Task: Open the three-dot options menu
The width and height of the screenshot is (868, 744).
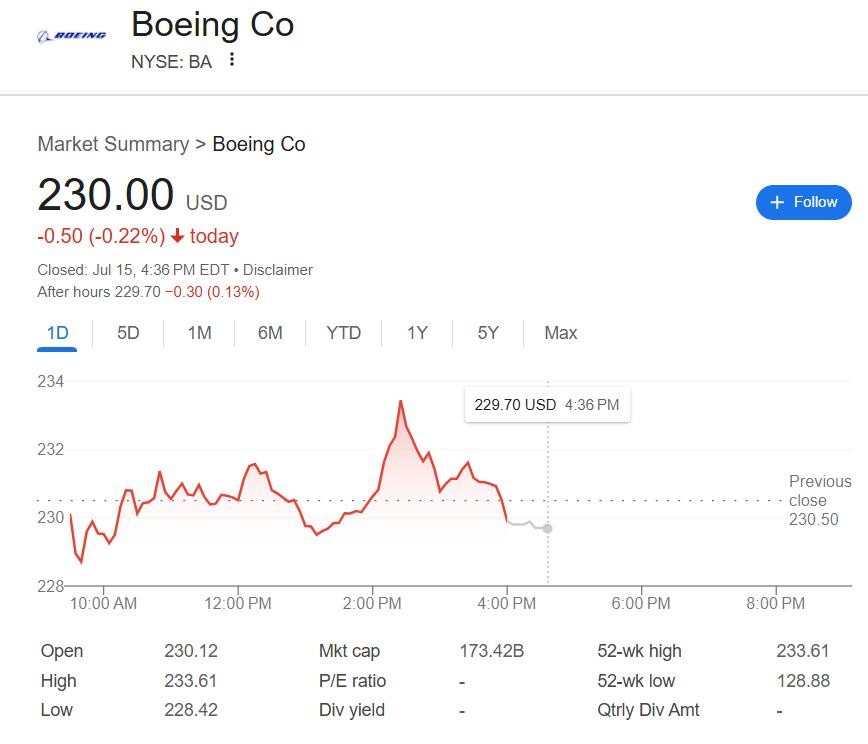Action: click(232, 60)
